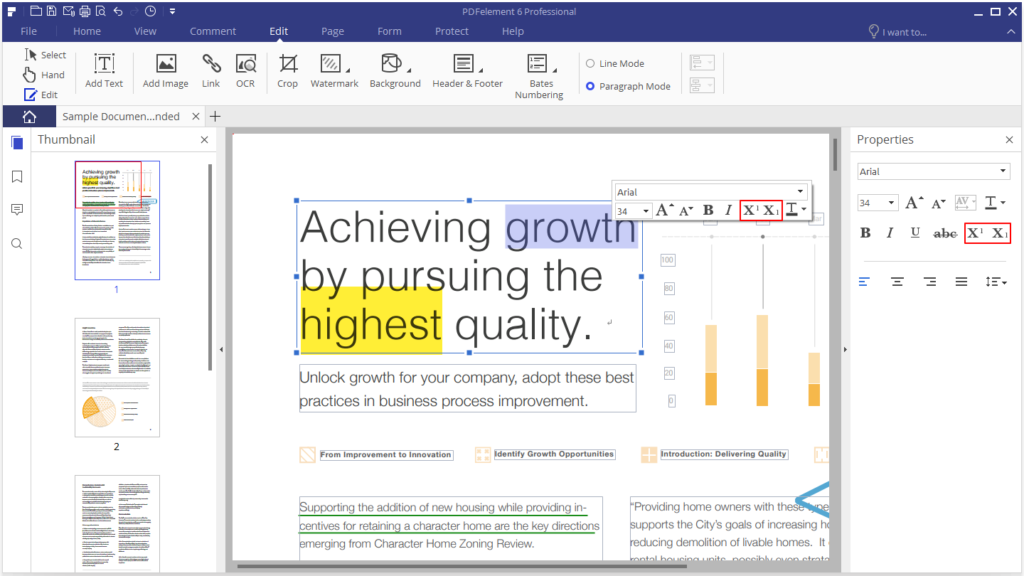The image size is (1024, 576).
Task: Open the Watermark dropdown
Action: [334, 71]
